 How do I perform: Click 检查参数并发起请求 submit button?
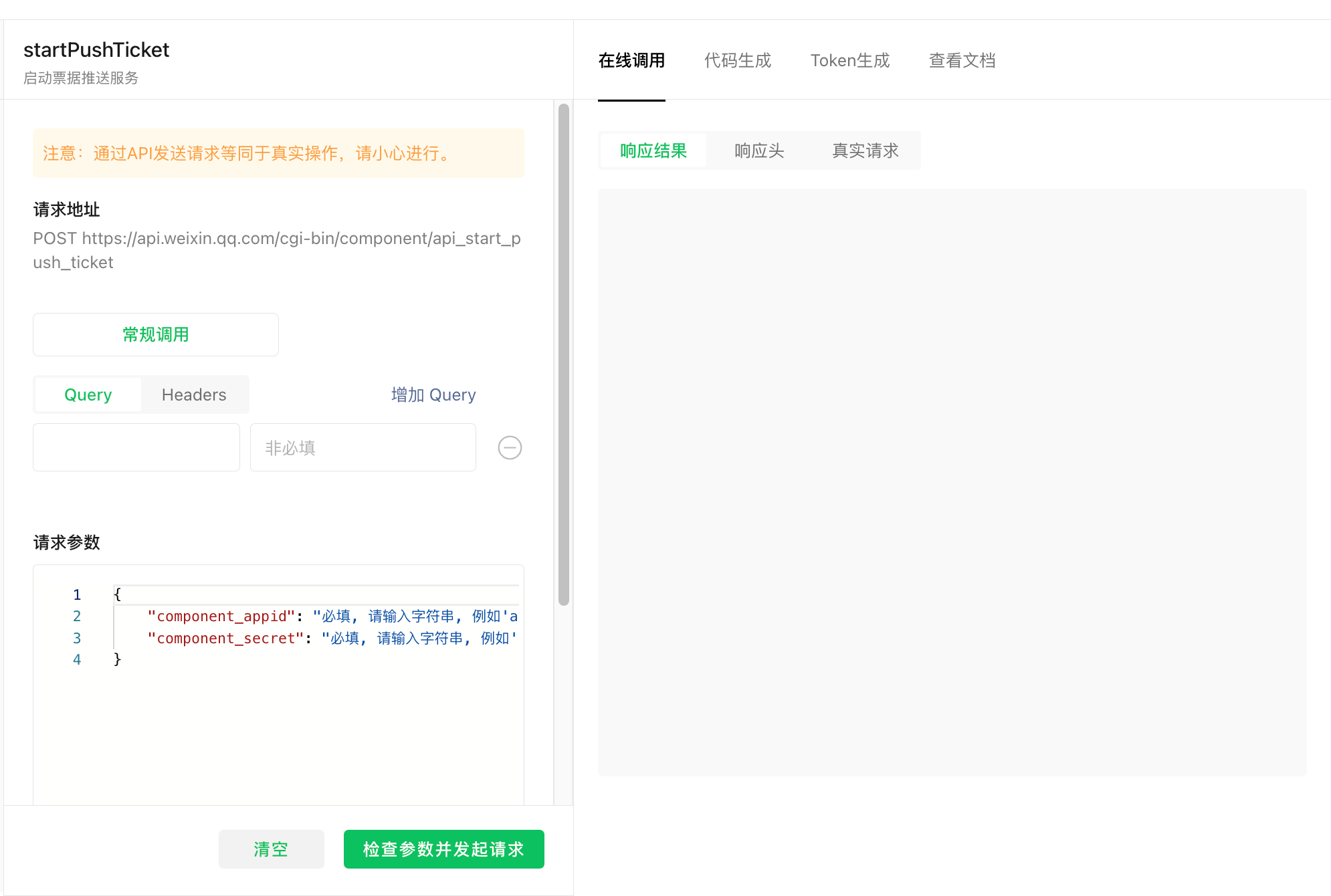(x=443, y=849)
